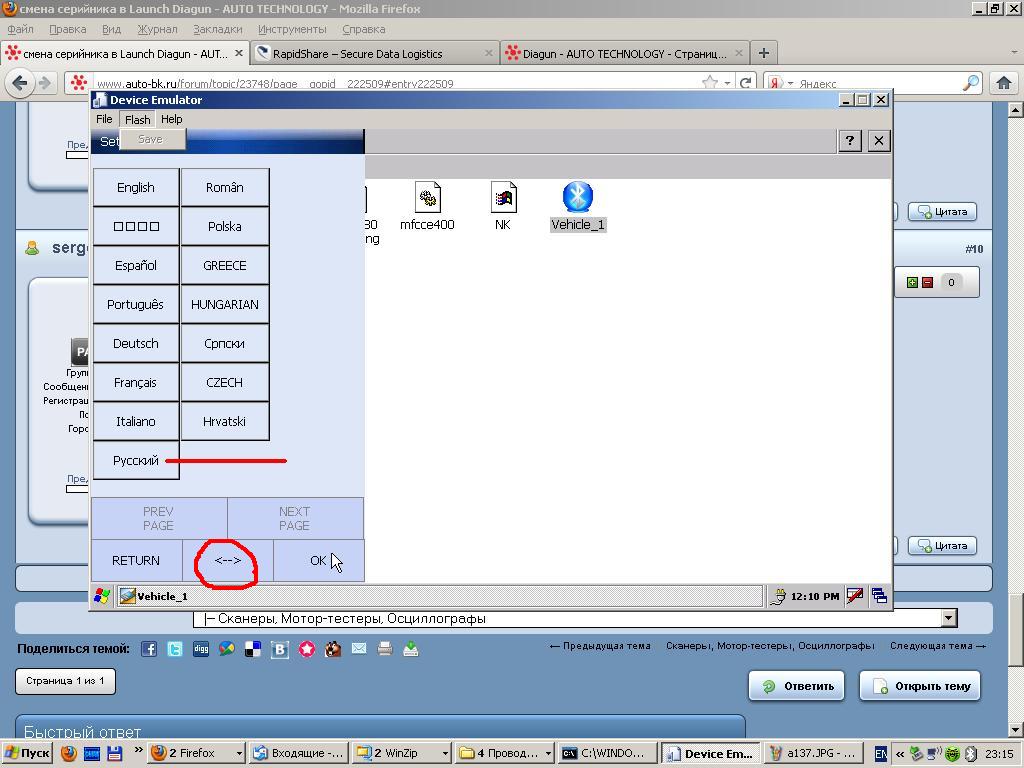Expand the Firefox taskbar group arrow

239,754
